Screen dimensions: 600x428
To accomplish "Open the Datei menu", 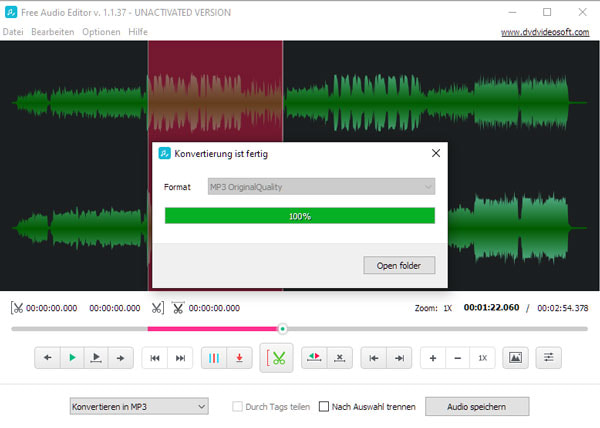I will pyautogui.click(x=13, y=32).
